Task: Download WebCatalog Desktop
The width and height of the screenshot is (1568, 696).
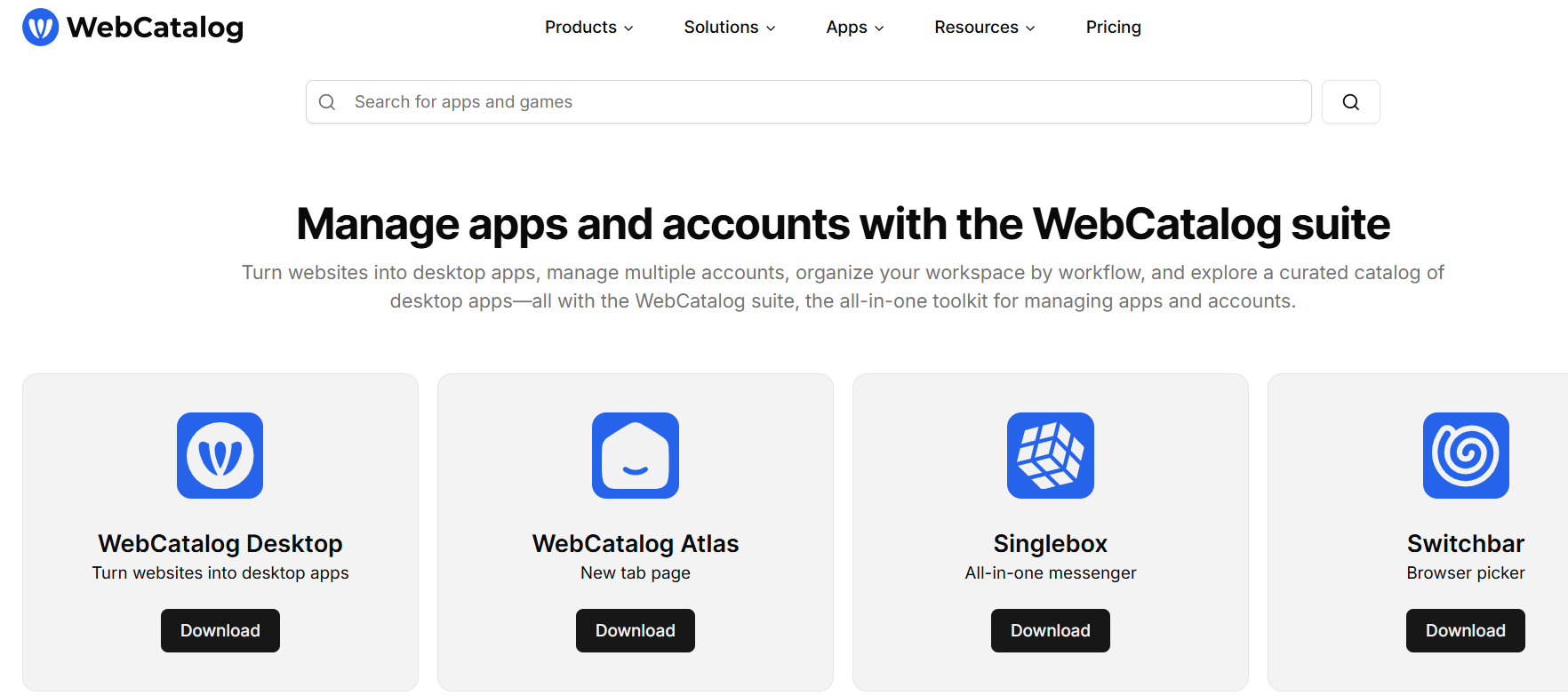Action: pyautogui.click(x=220, y=630)
